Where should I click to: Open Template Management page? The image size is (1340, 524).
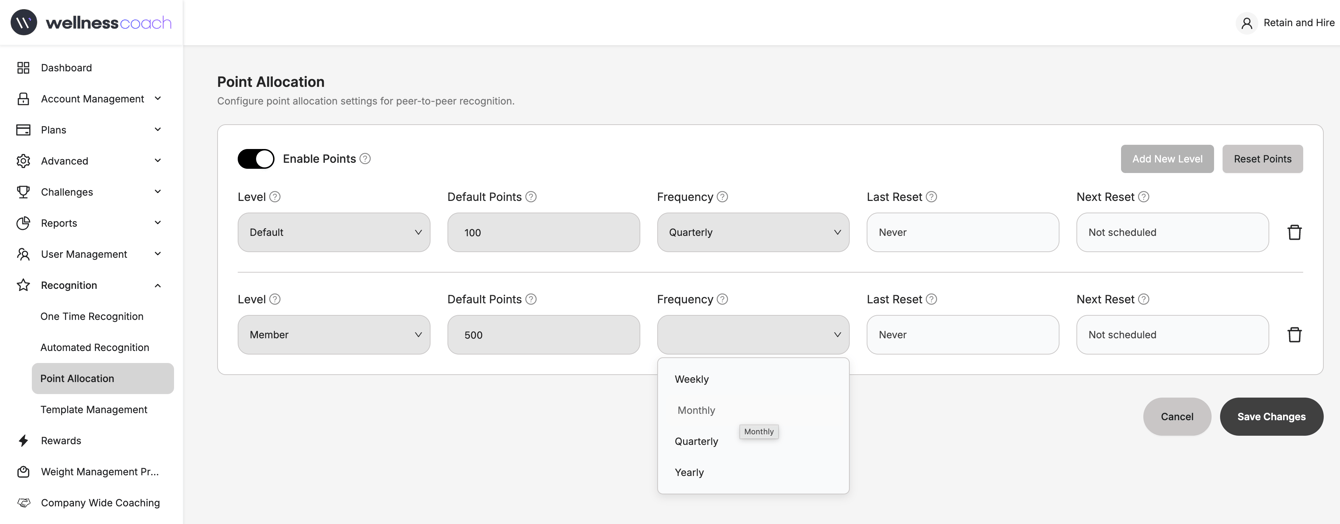94,409
